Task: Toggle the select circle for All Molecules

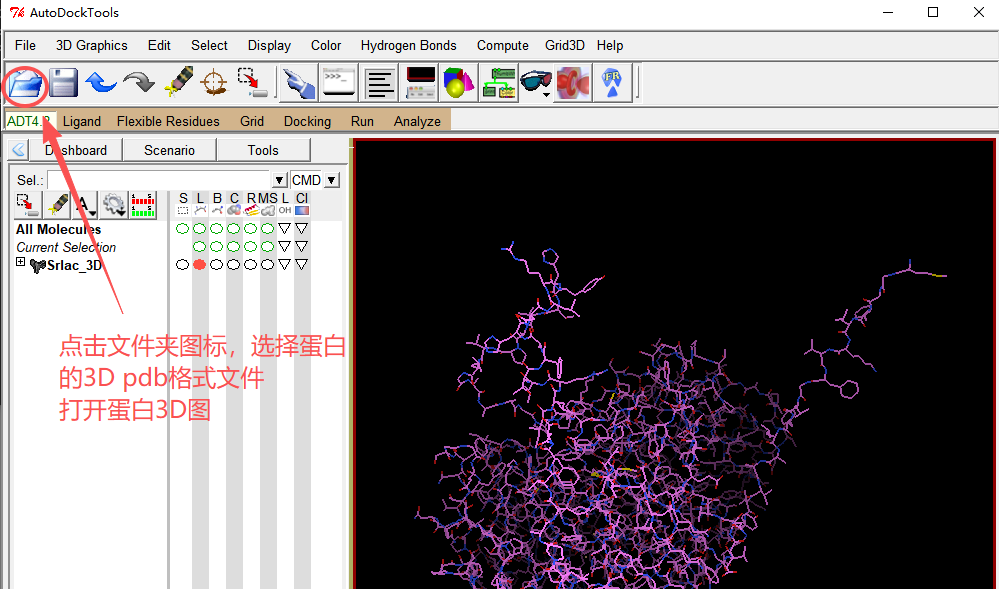Action: tap(182, 229)
